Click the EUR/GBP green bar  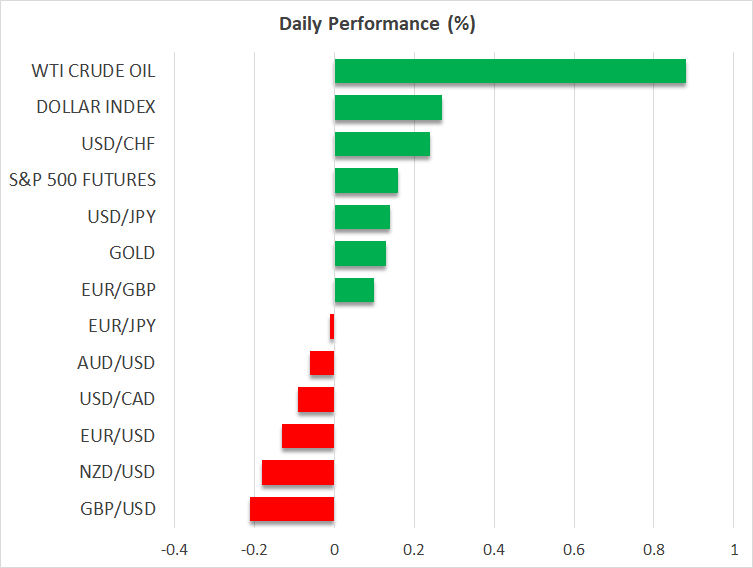click(354, 290)
